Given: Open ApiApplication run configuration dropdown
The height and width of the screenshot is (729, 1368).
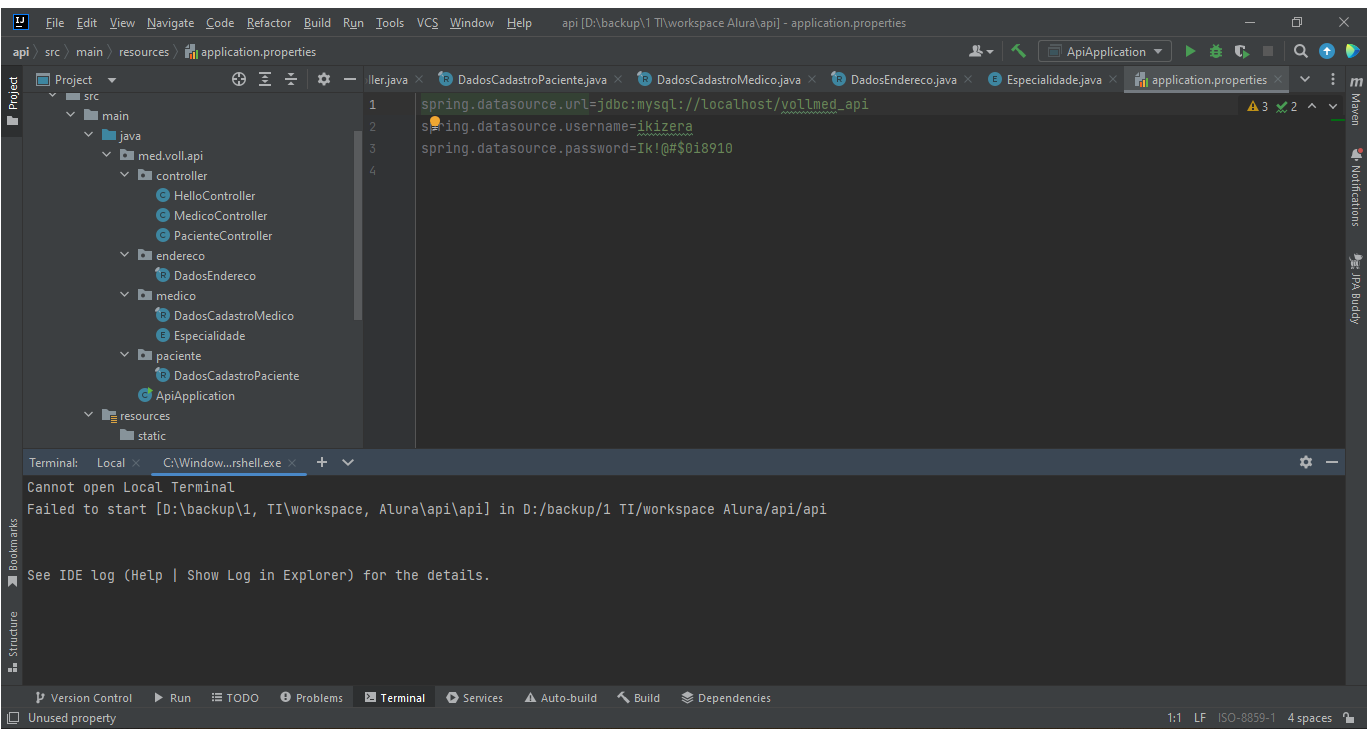Looking at the screenshot, I should tap(1105, 51).
